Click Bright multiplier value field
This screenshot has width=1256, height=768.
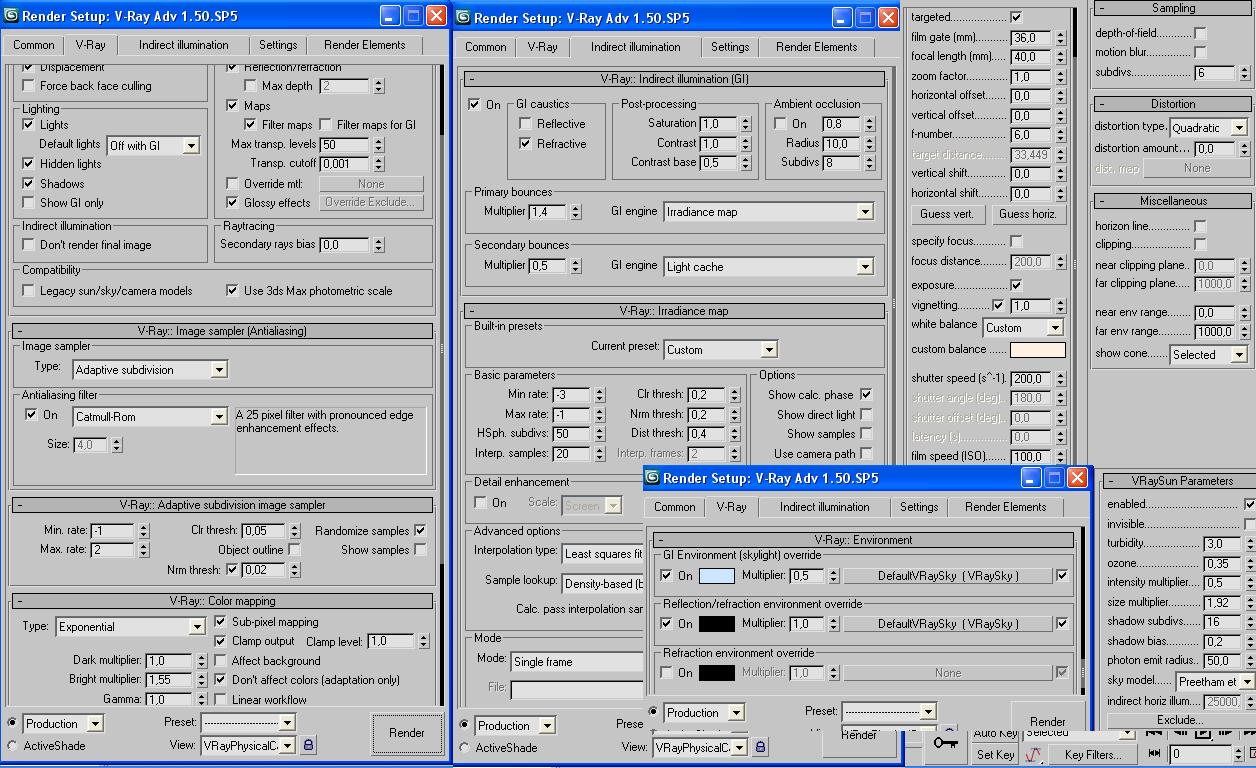[x=169, y=680]
